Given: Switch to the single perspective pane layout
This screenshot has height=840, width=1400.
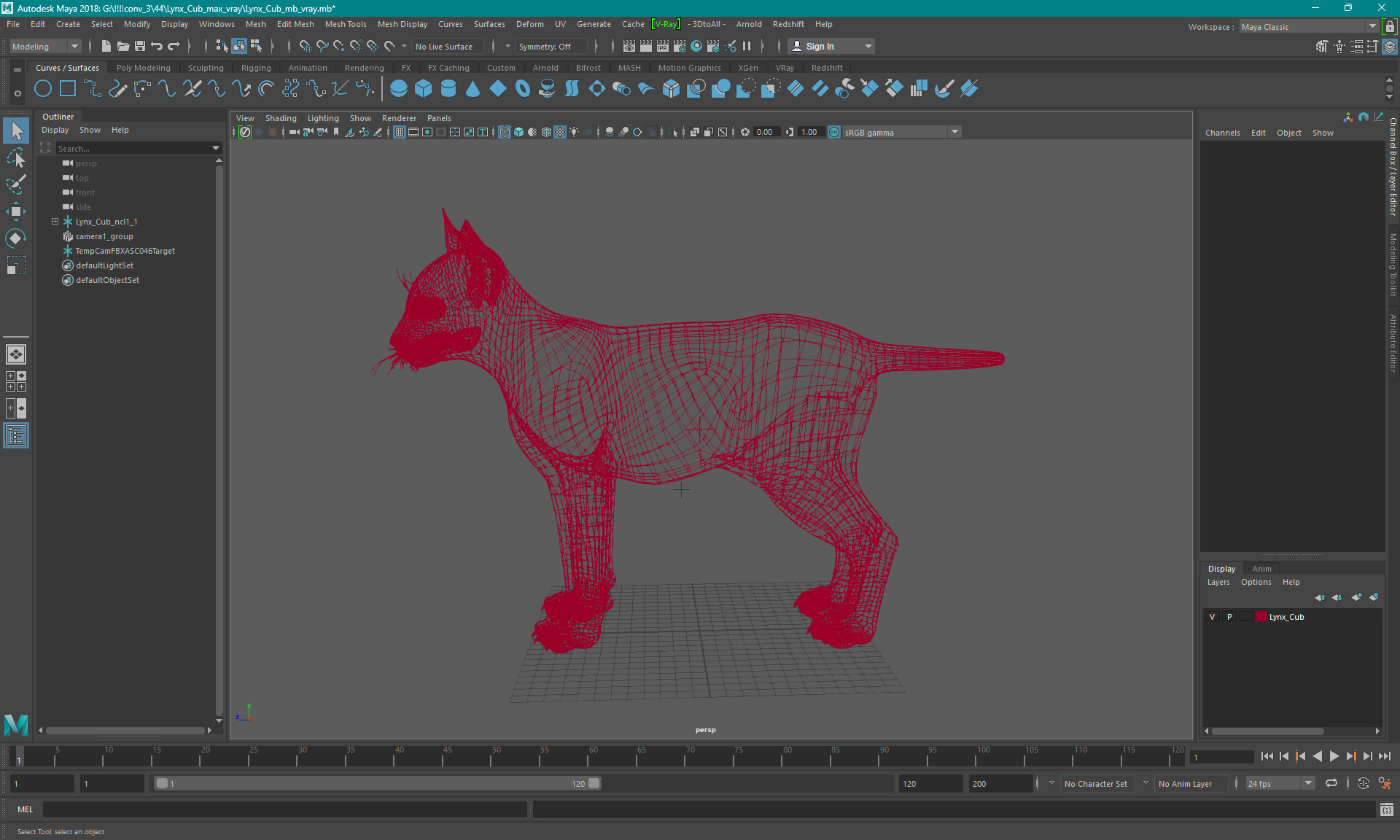Looking at the screenshot, I should (16, 354).
